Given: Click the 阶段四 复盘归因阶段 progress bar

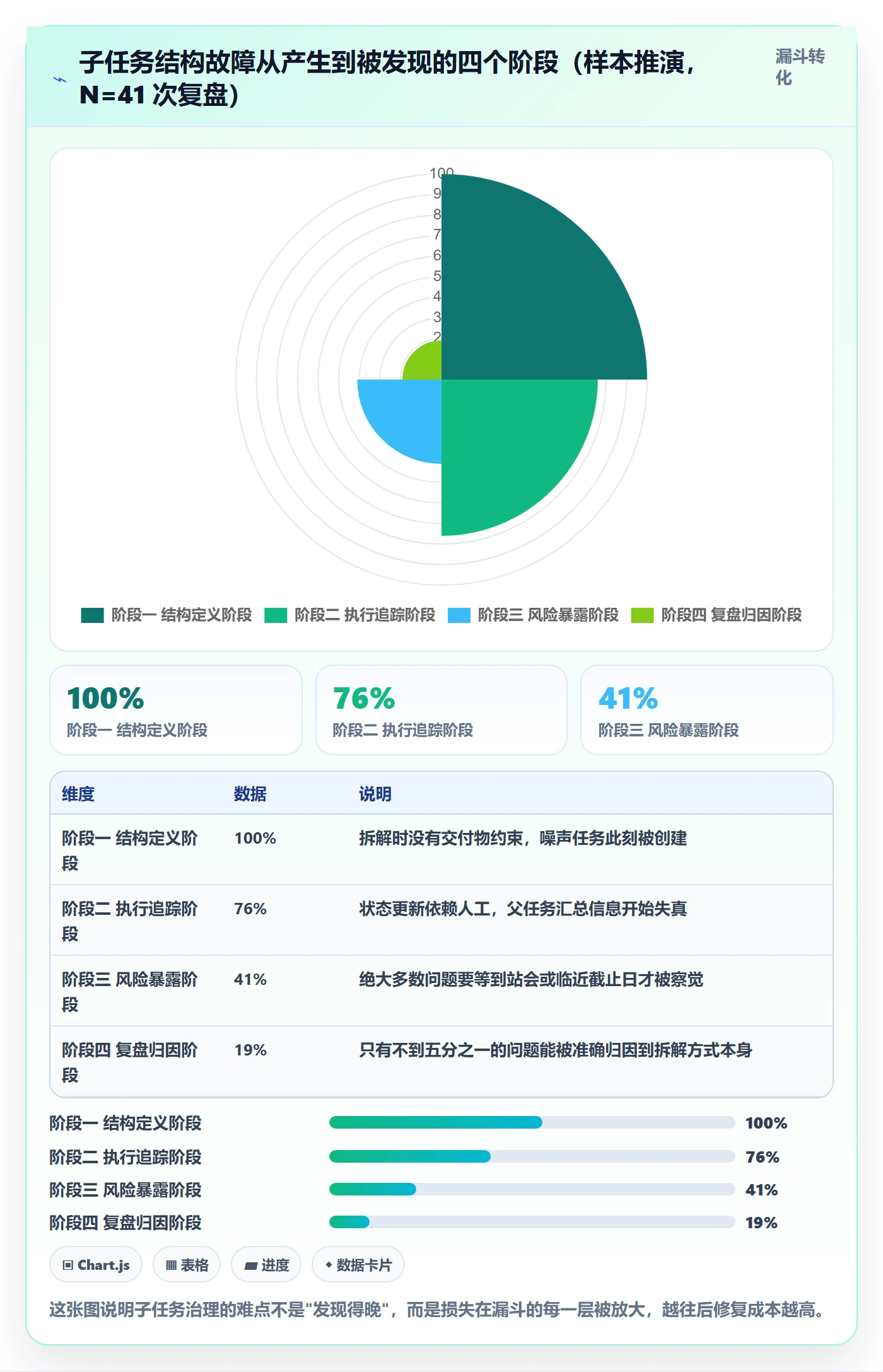Looking at the screenshot, I should [532, 1222].
